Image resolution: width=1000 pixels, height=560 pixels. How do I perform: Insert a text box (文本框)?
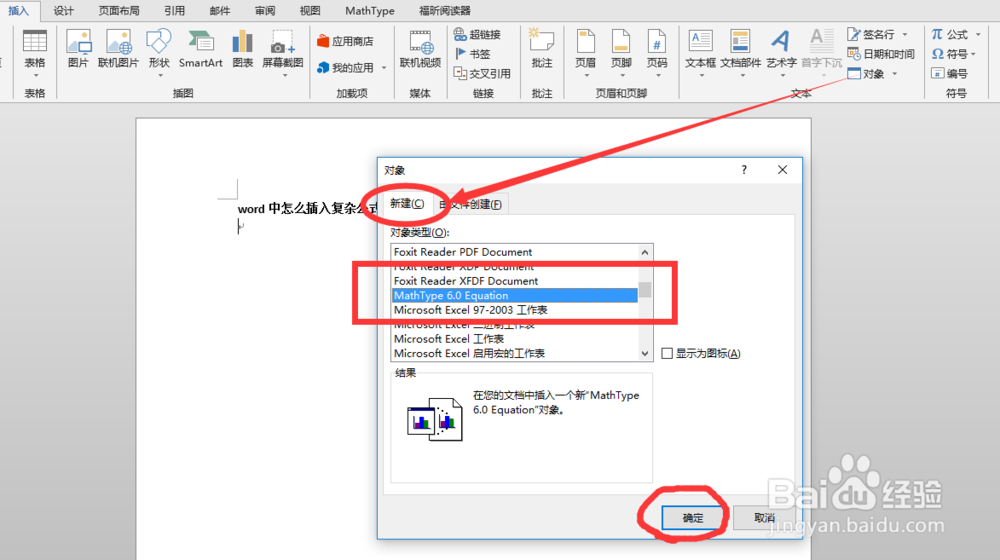click(700, 52)
